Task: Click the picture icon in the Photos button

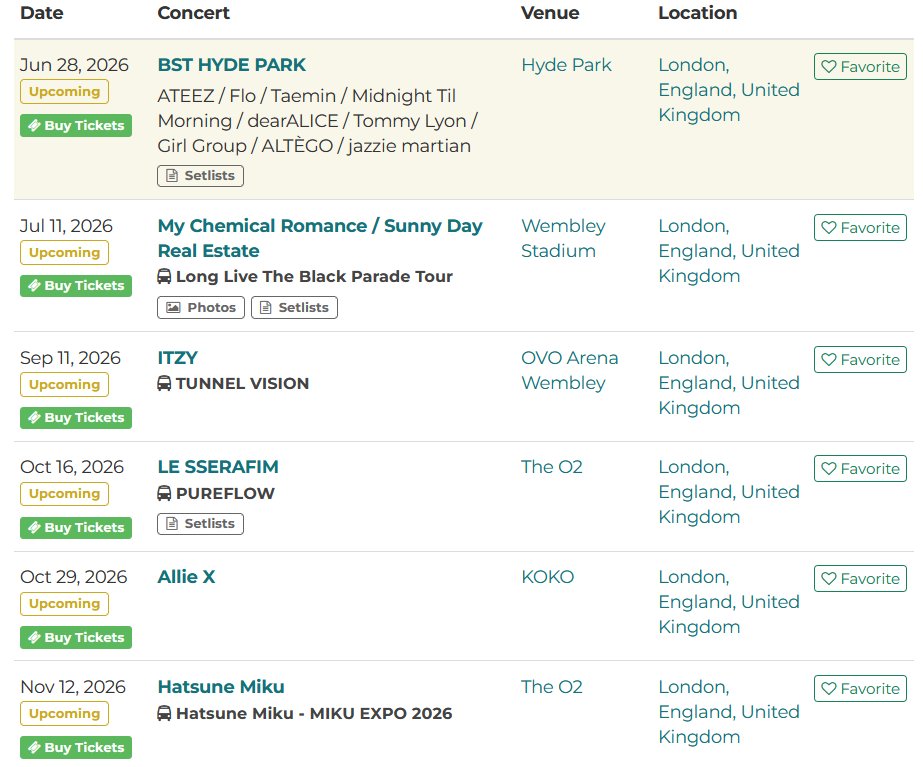Action: click(173, 307)
